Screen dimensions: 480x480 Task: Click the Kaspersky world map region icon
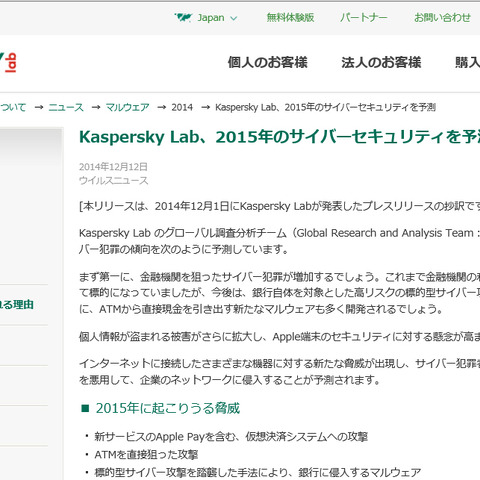click(x=183, y=17)
